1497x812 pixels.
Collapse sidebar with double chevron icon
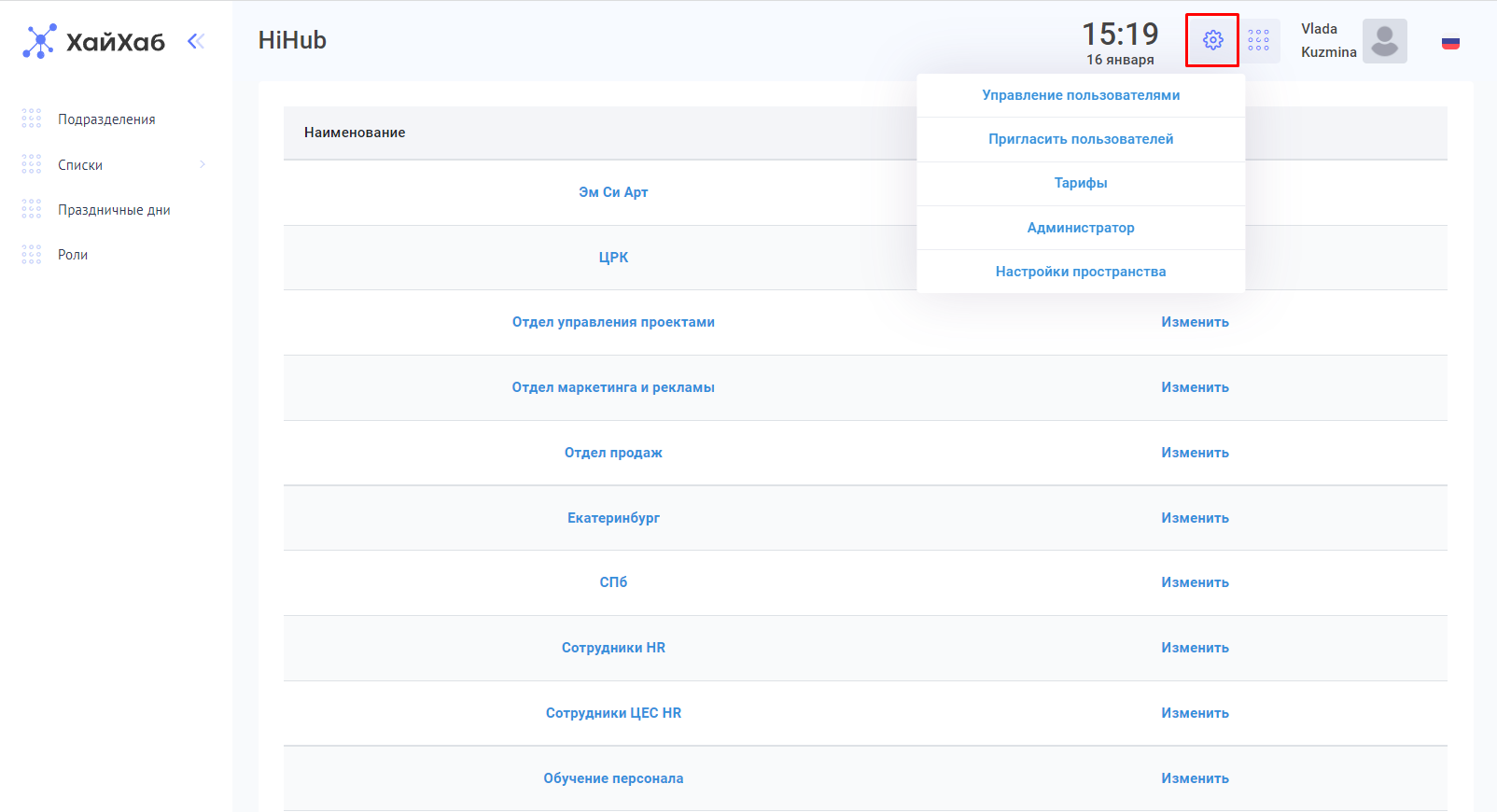point(196,41)
